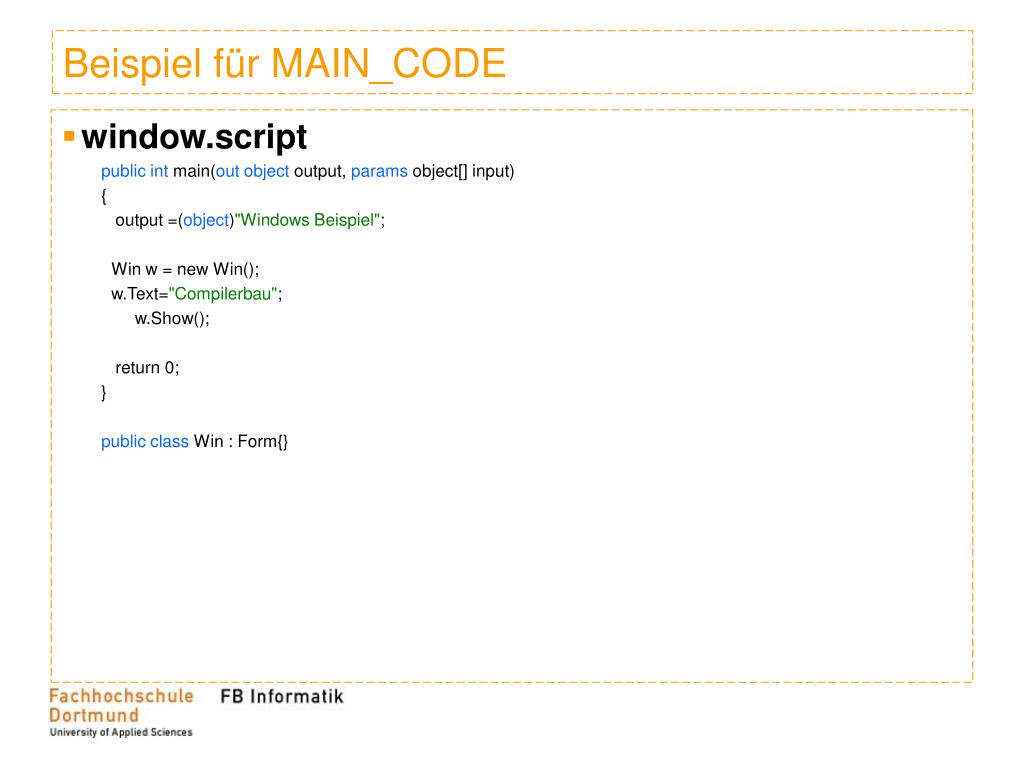Viewport: 1024px width, 768px height.
Task: Click the 'Fachhochschule Dortmund' logo text
Action: pos(121,705)
